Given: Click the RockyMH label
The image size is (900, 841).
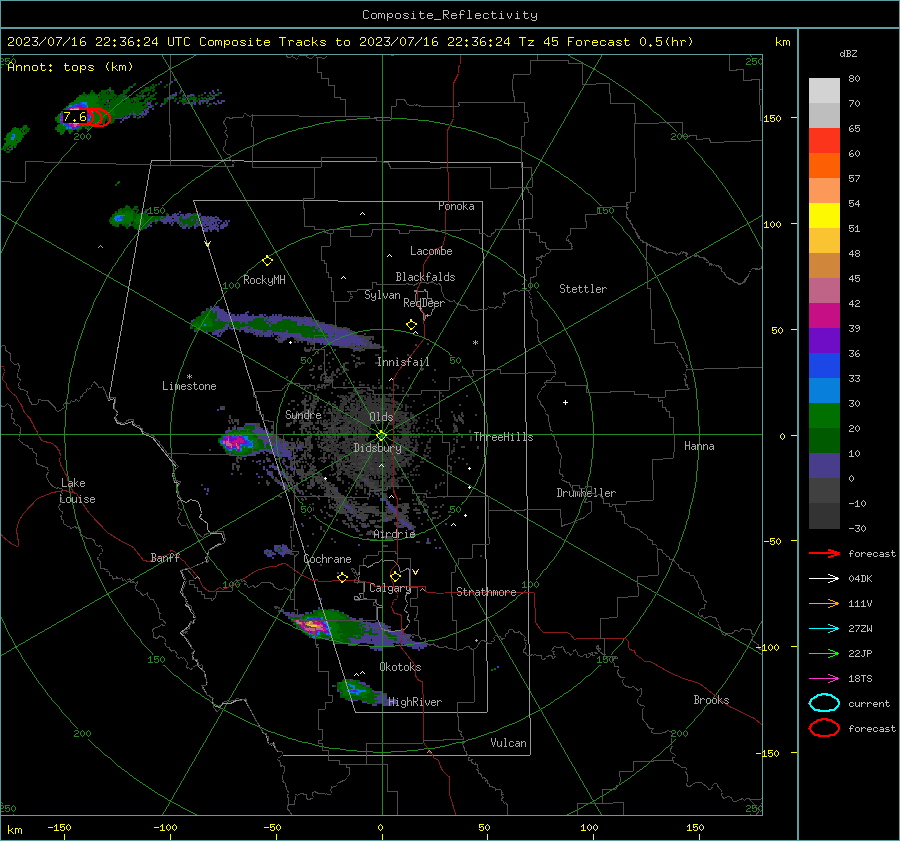Looking at the screenshot, I should (x=264, y=280).
